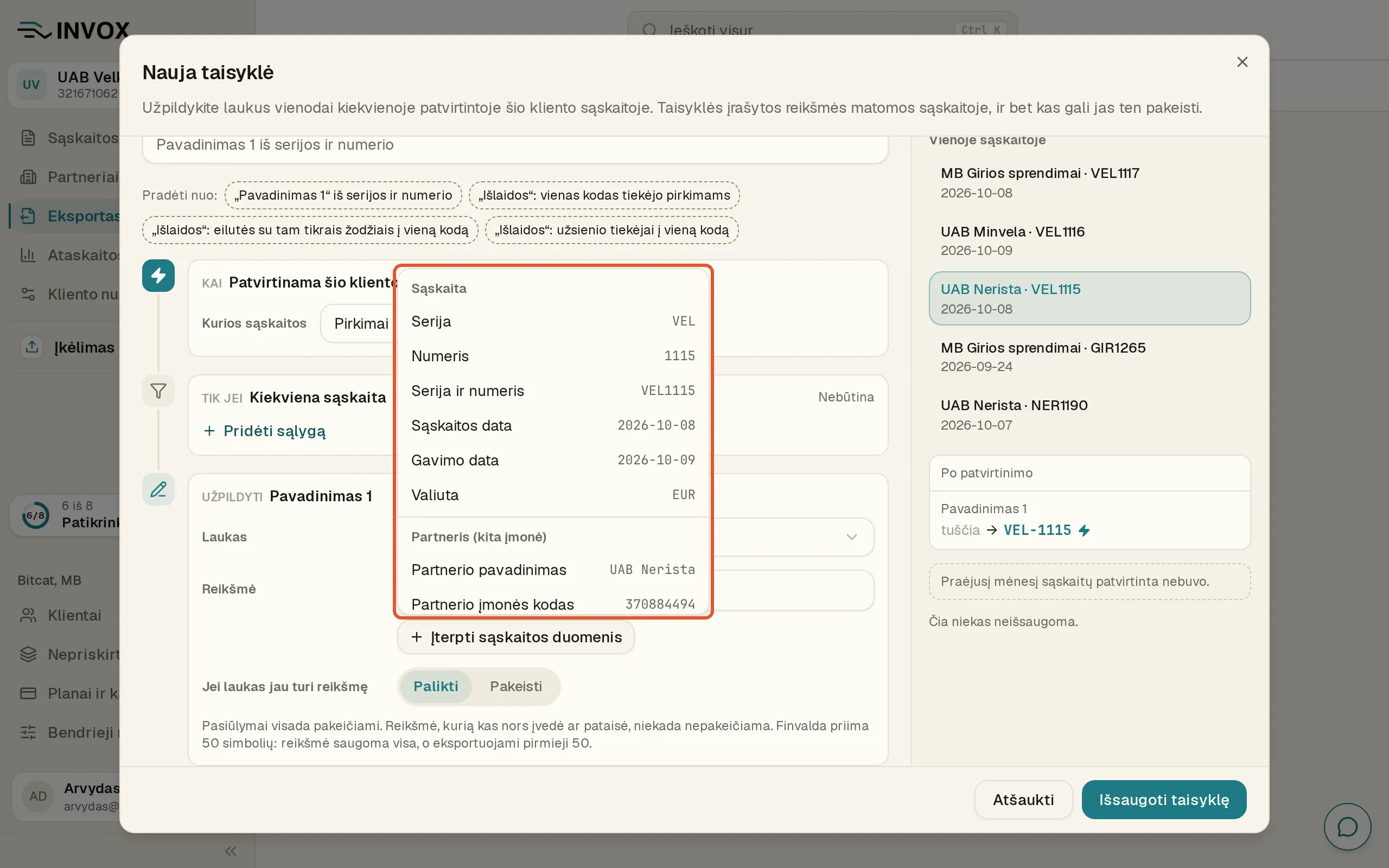Click the Nepriskirtos layers icon
Viewport: 1389px width, 868px height.
28,654
